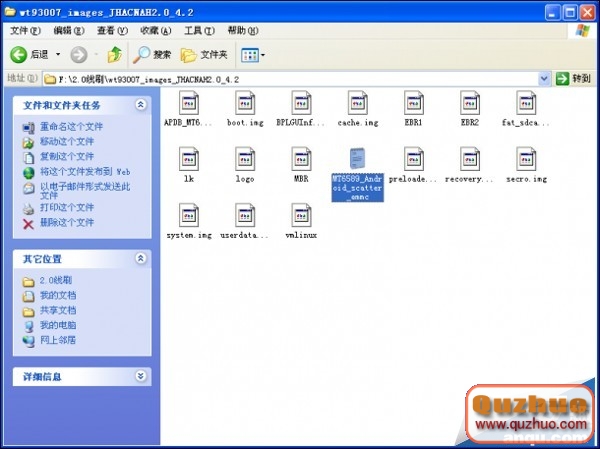The image size is (600, 449).
Task: Open the View (查看) menu
Action: pos(112,31)
